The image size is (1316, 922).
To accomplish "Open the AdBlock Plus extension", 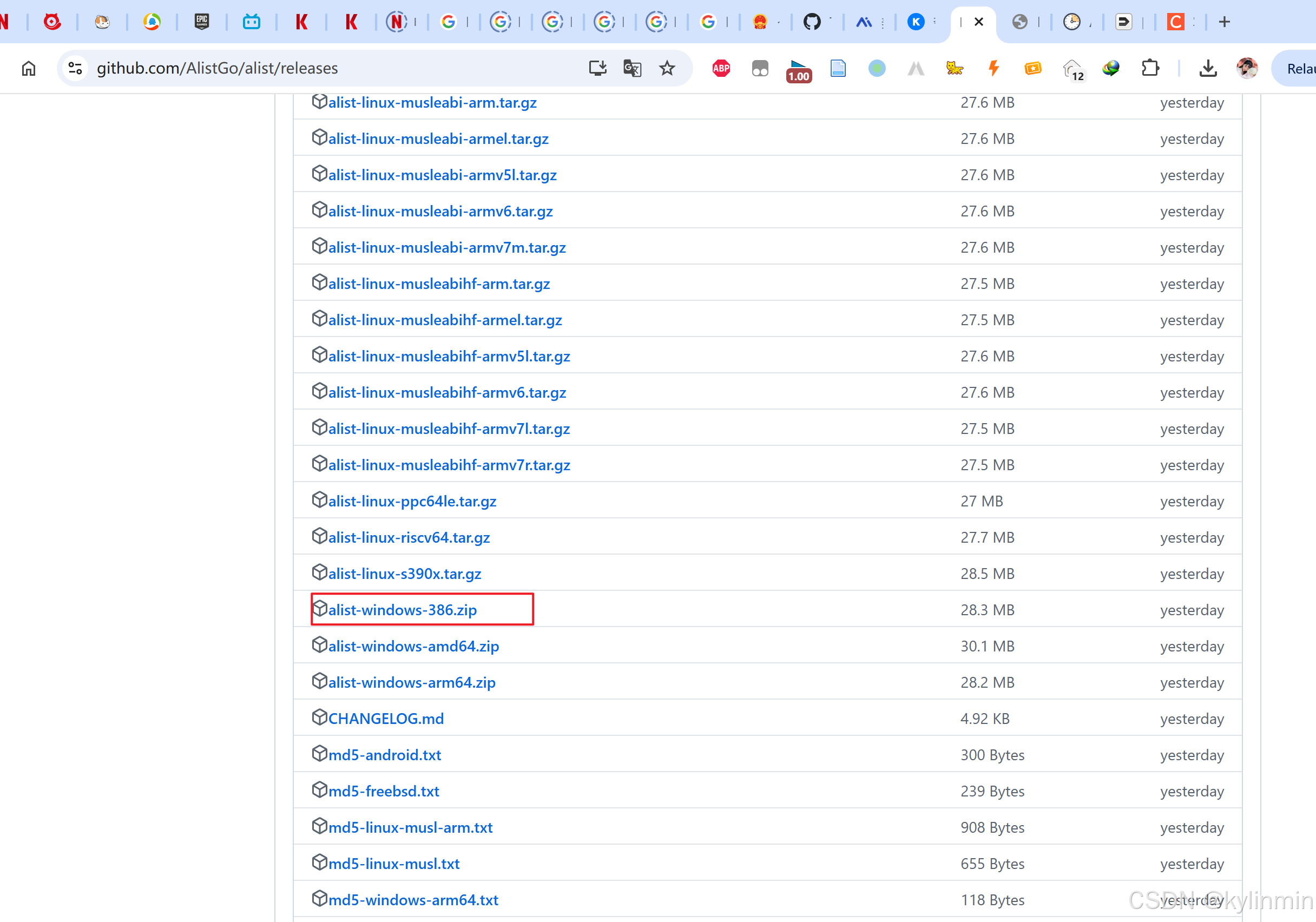I will 720,68.
